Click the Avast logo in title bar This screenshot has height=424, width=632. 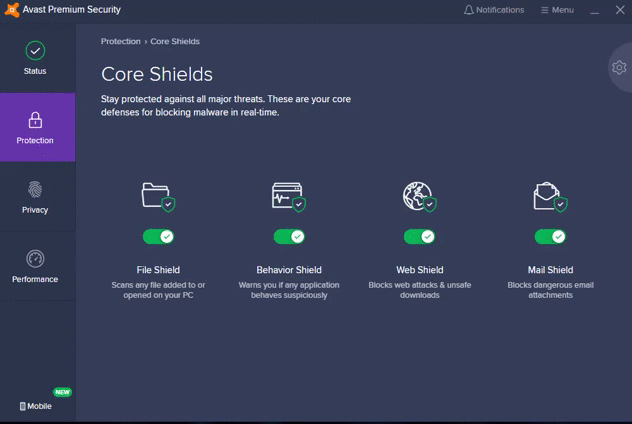[x=12, y=10]
